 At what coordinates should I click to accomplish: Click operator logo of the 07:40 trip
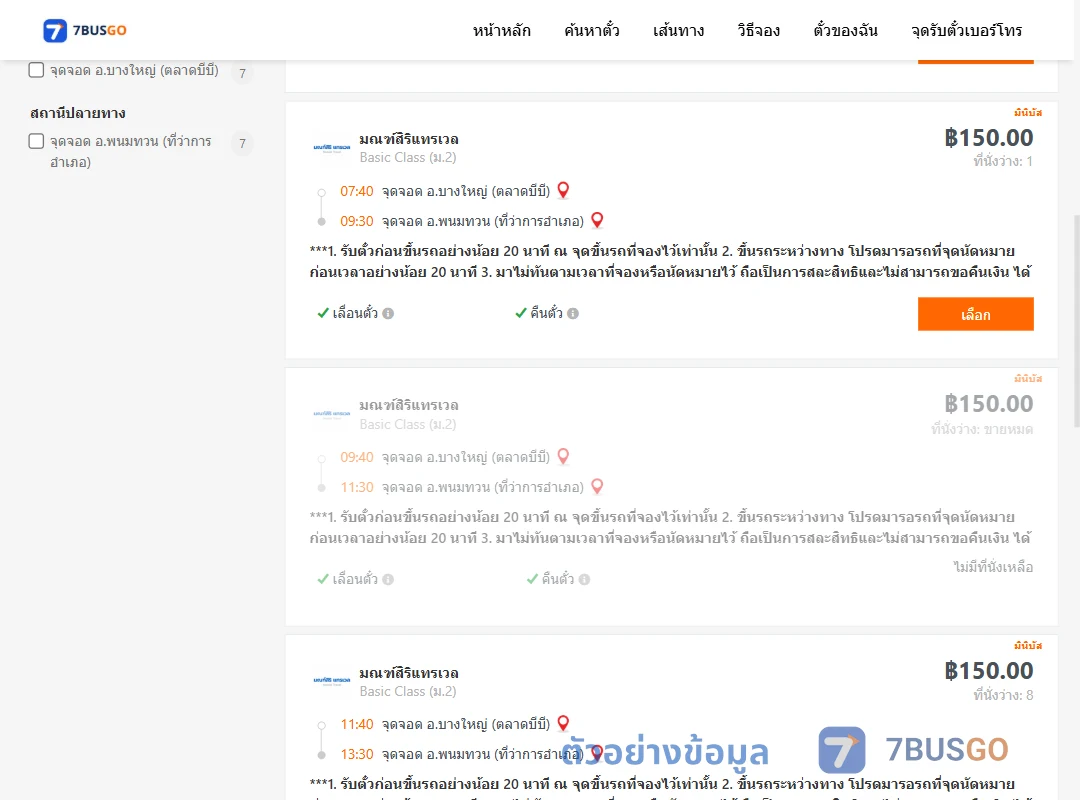click(x=332, y=147)
